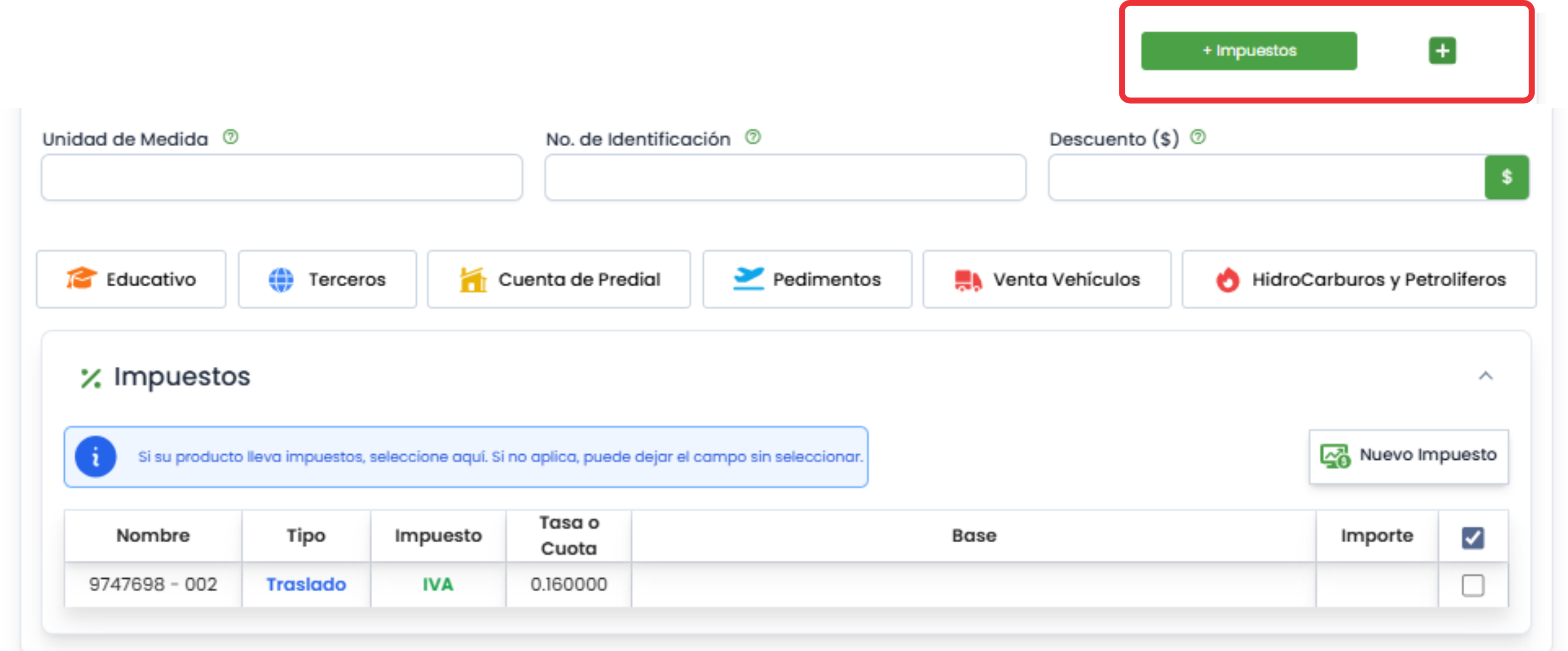Click the Traslado type cell
The height and width of the screenshot is (651, 1568).
click(306, 585)
